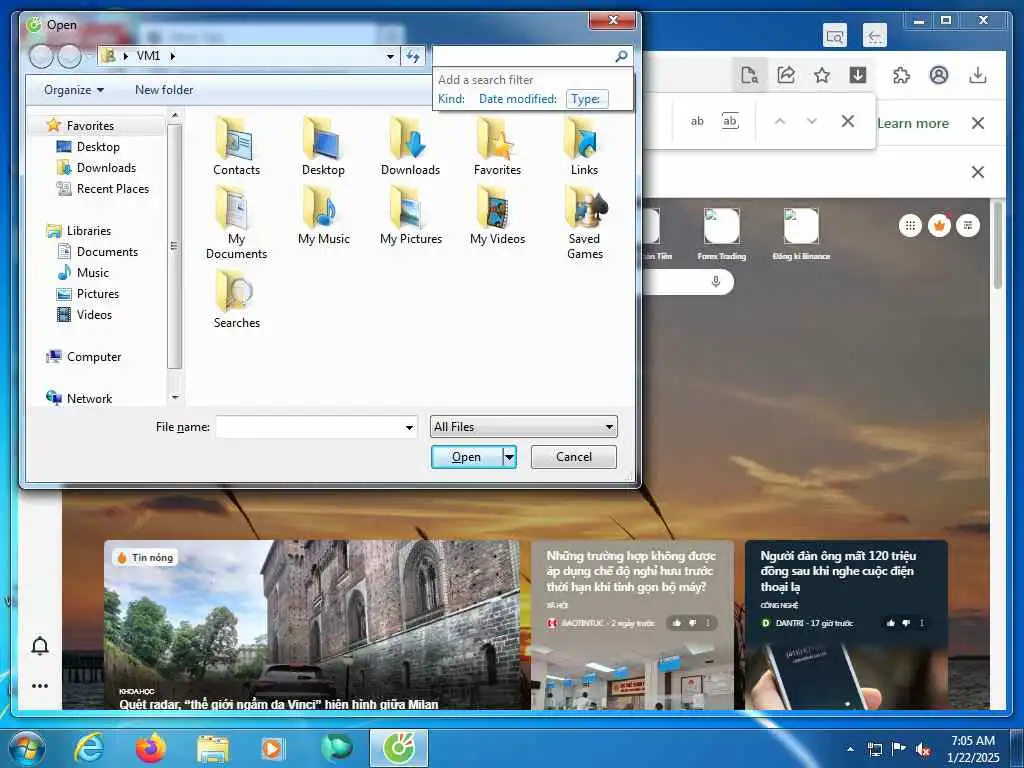Close the find bar with its X
1024x768 pixels.
point(848,121)
